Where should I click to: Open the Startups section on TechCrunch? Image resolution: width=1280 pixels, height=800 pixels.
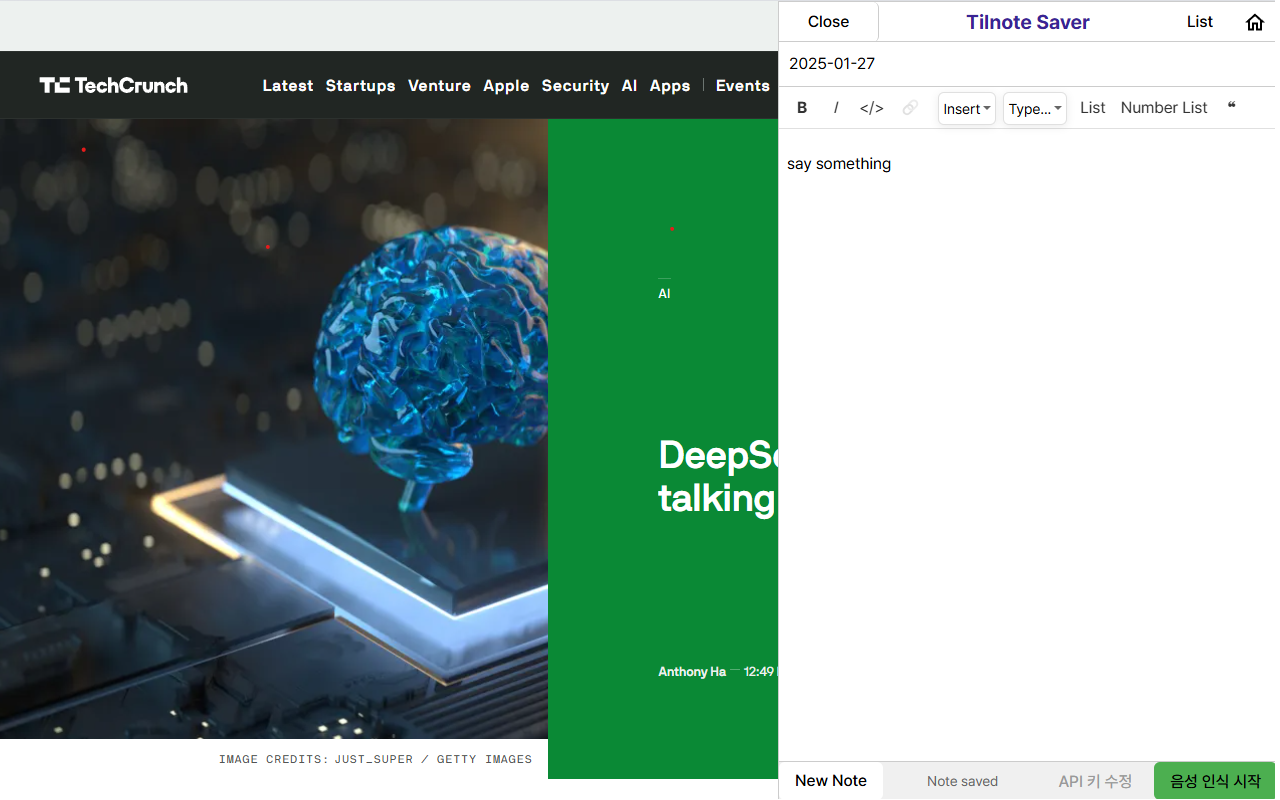[x=360, y=86]
